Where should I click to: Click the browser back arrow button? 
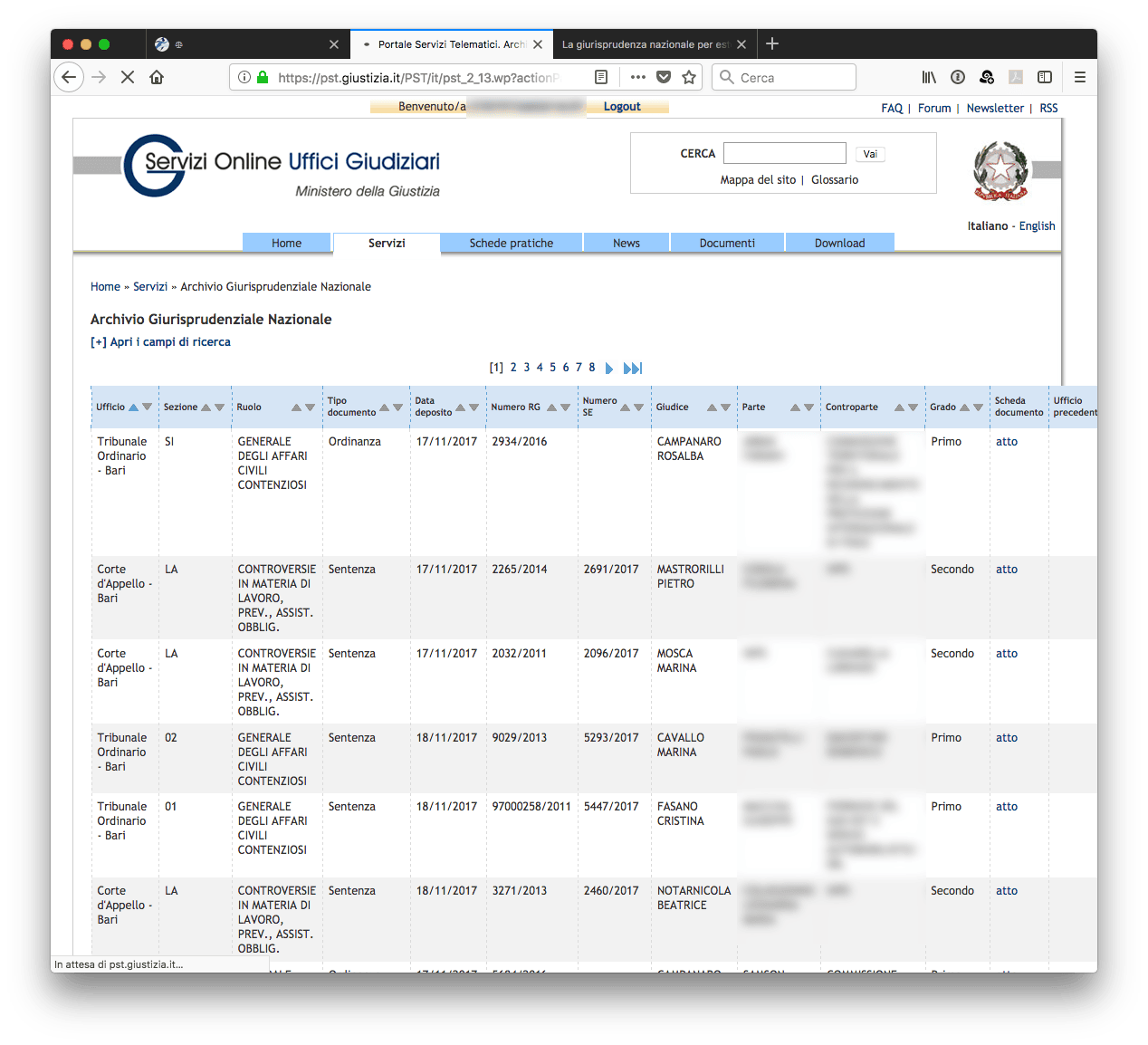[69, 77]
